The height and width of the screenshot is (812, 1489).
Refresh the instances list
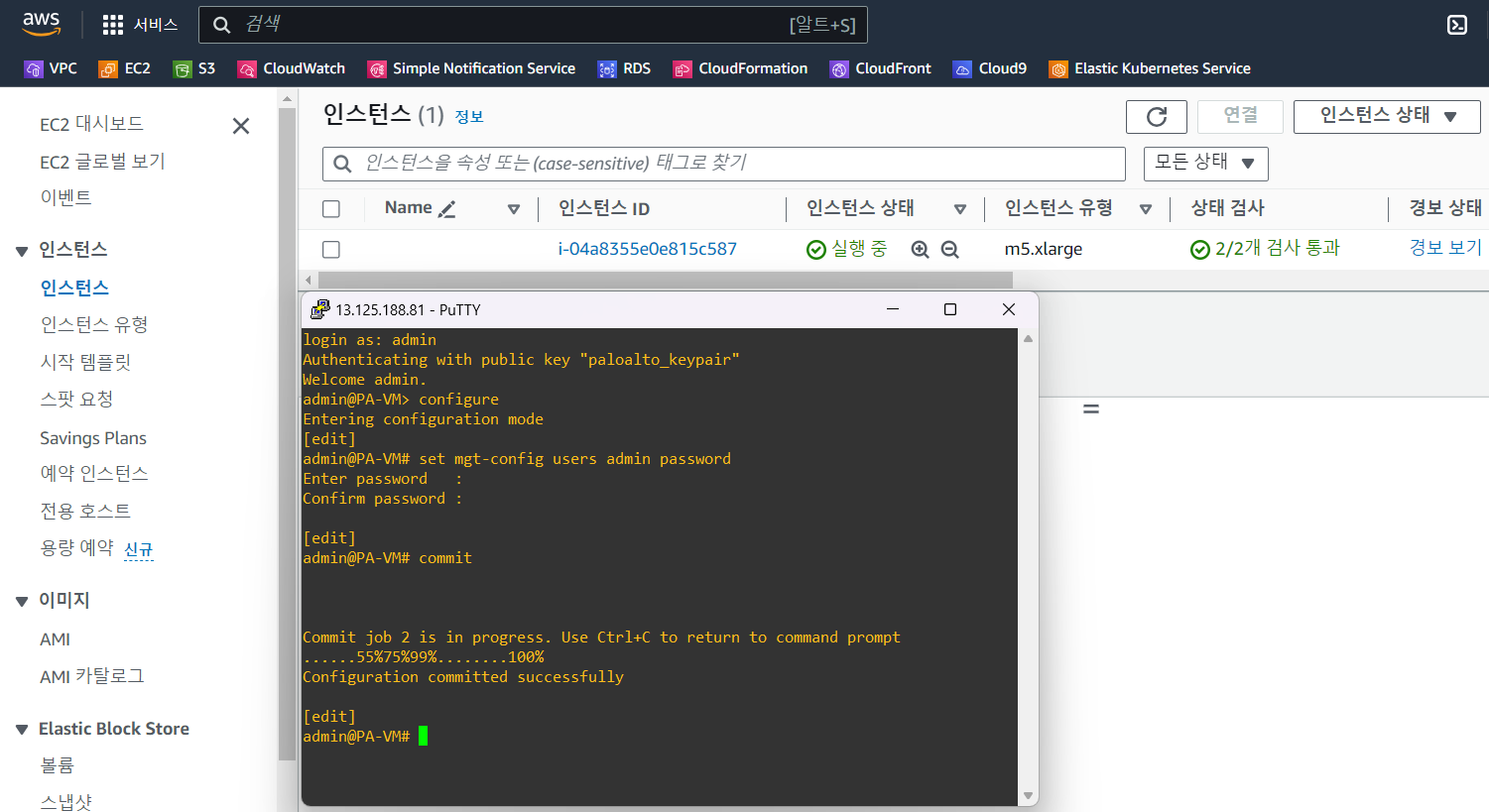[1157, 117]
